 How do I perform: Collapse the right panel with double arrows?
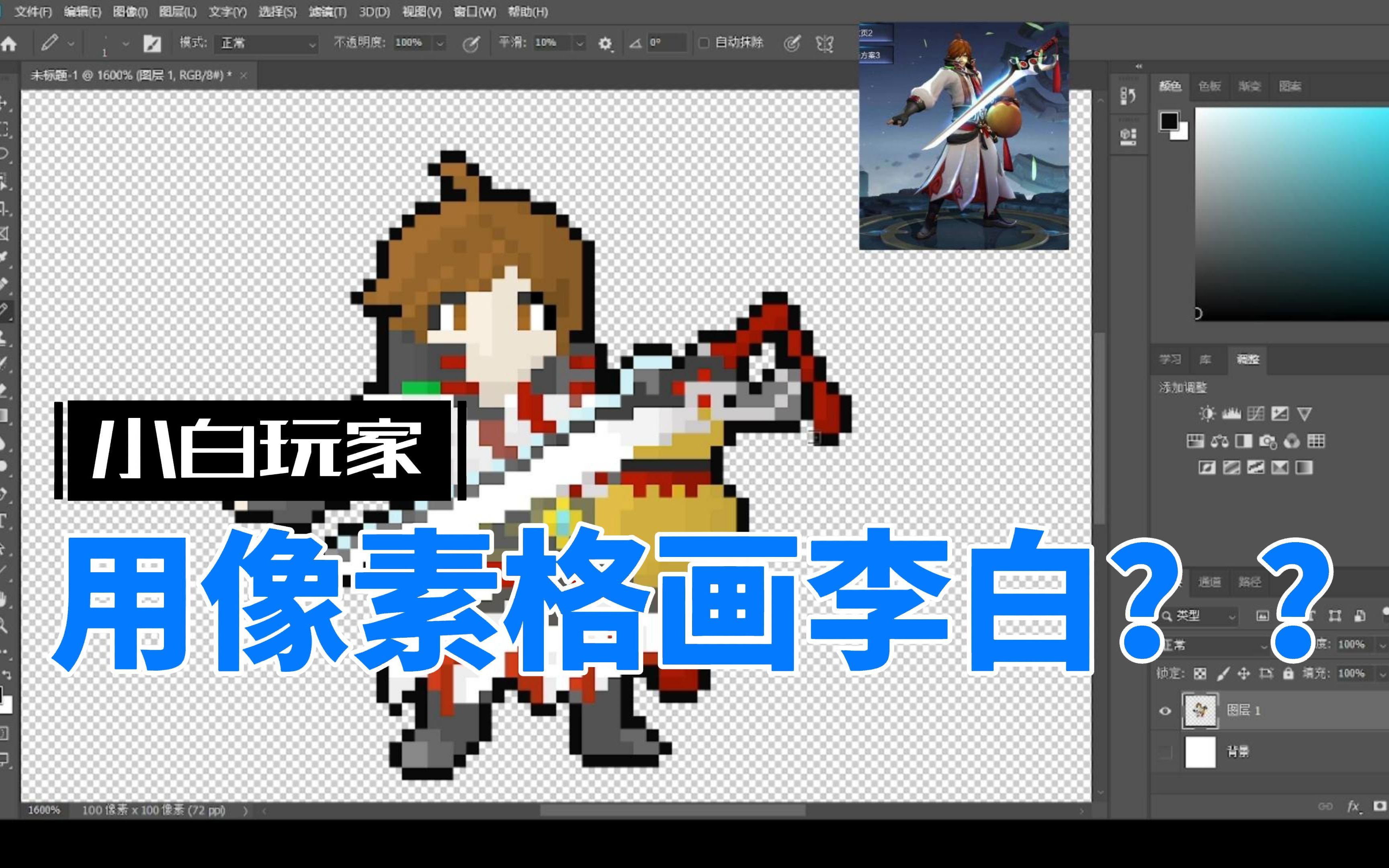tap(1139, 66)
